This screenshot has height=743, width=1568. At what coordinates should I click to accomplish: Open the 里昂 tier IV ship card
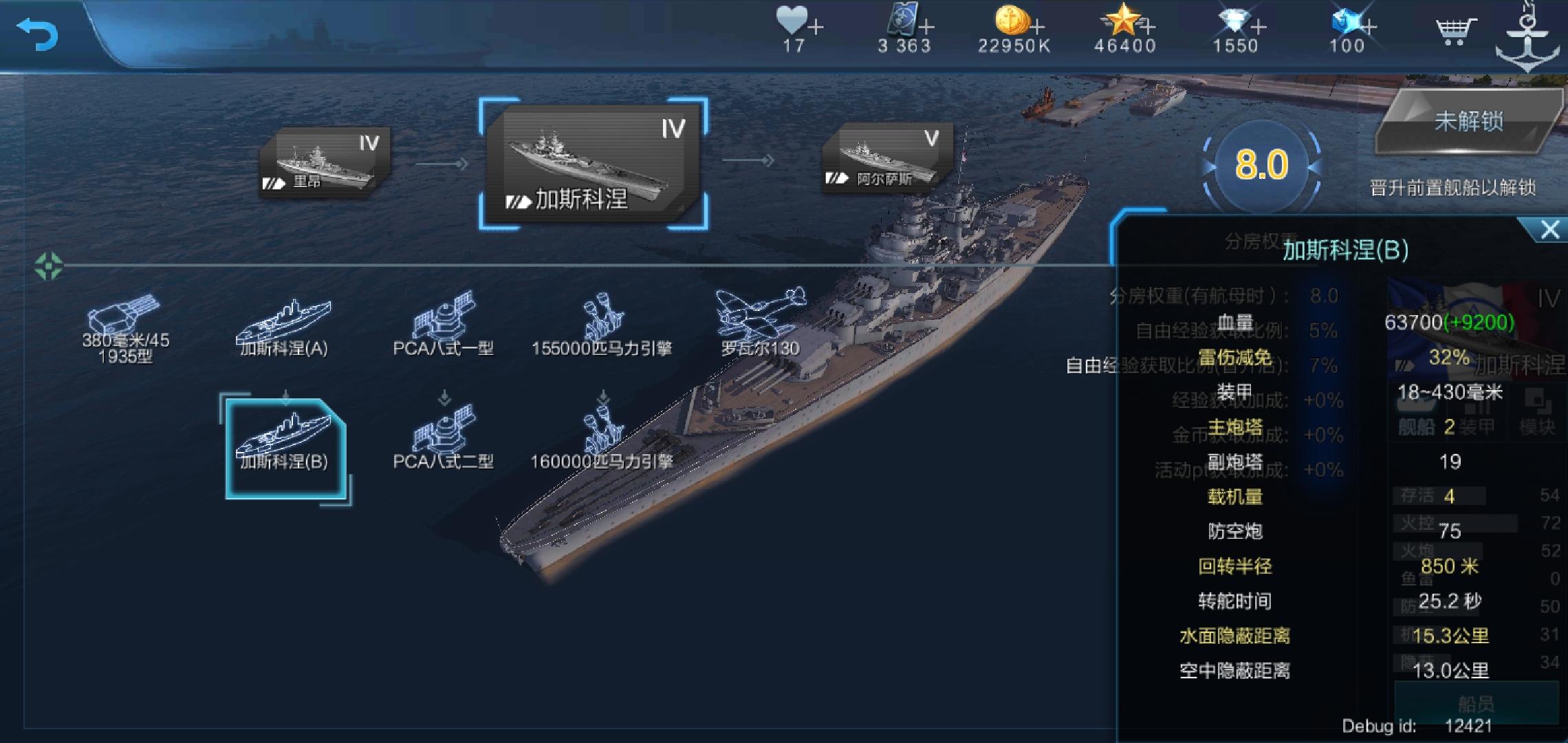tap(325, 164)
